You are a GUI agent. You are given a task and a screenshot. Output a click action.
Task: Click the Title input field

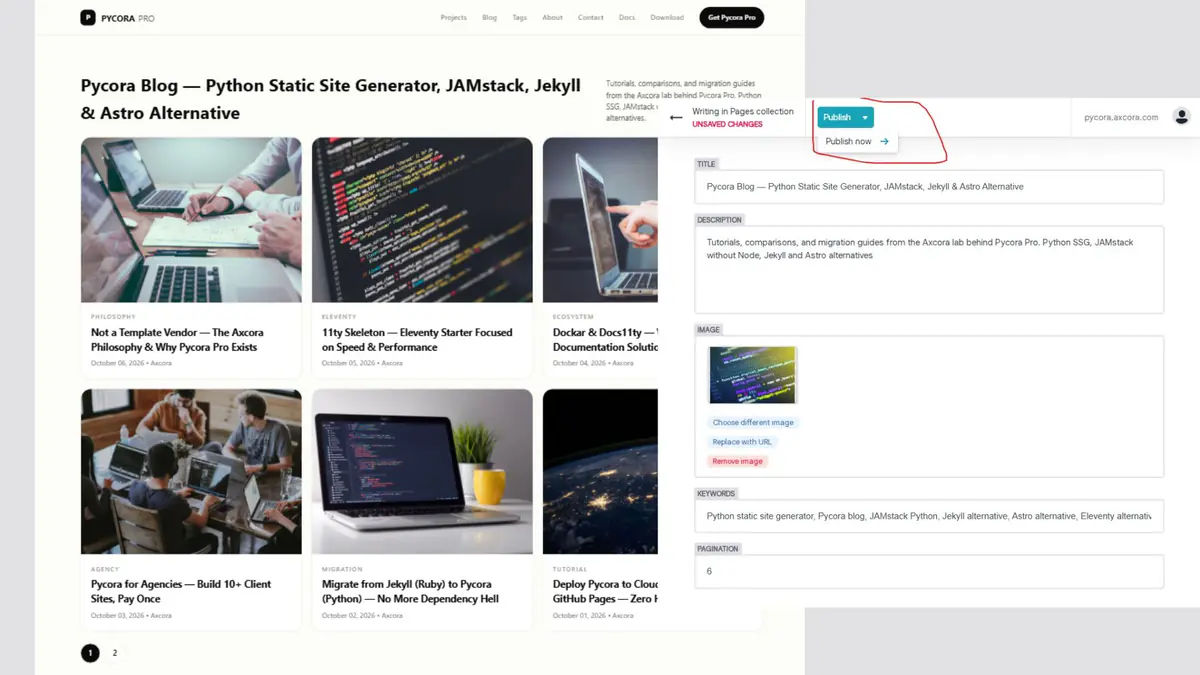[x=929, y=187]
